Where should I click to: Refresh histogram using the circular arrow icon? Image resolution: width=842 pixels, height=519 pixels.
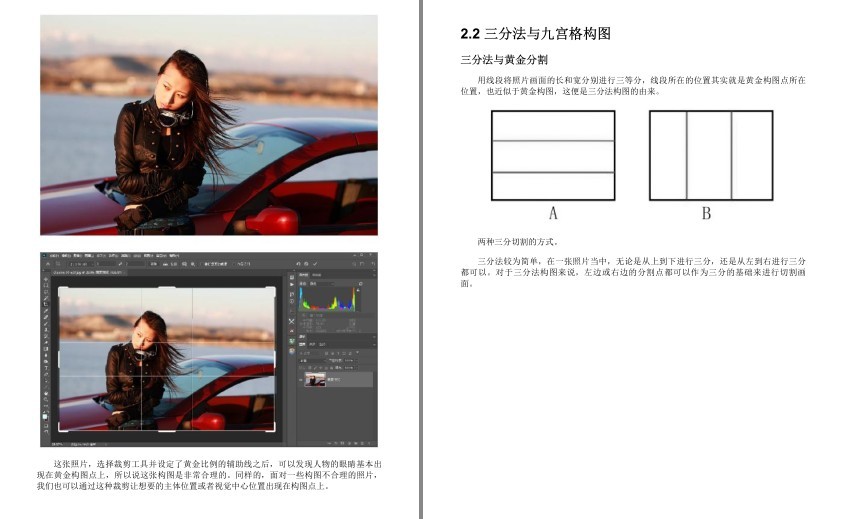pos(360,284)
